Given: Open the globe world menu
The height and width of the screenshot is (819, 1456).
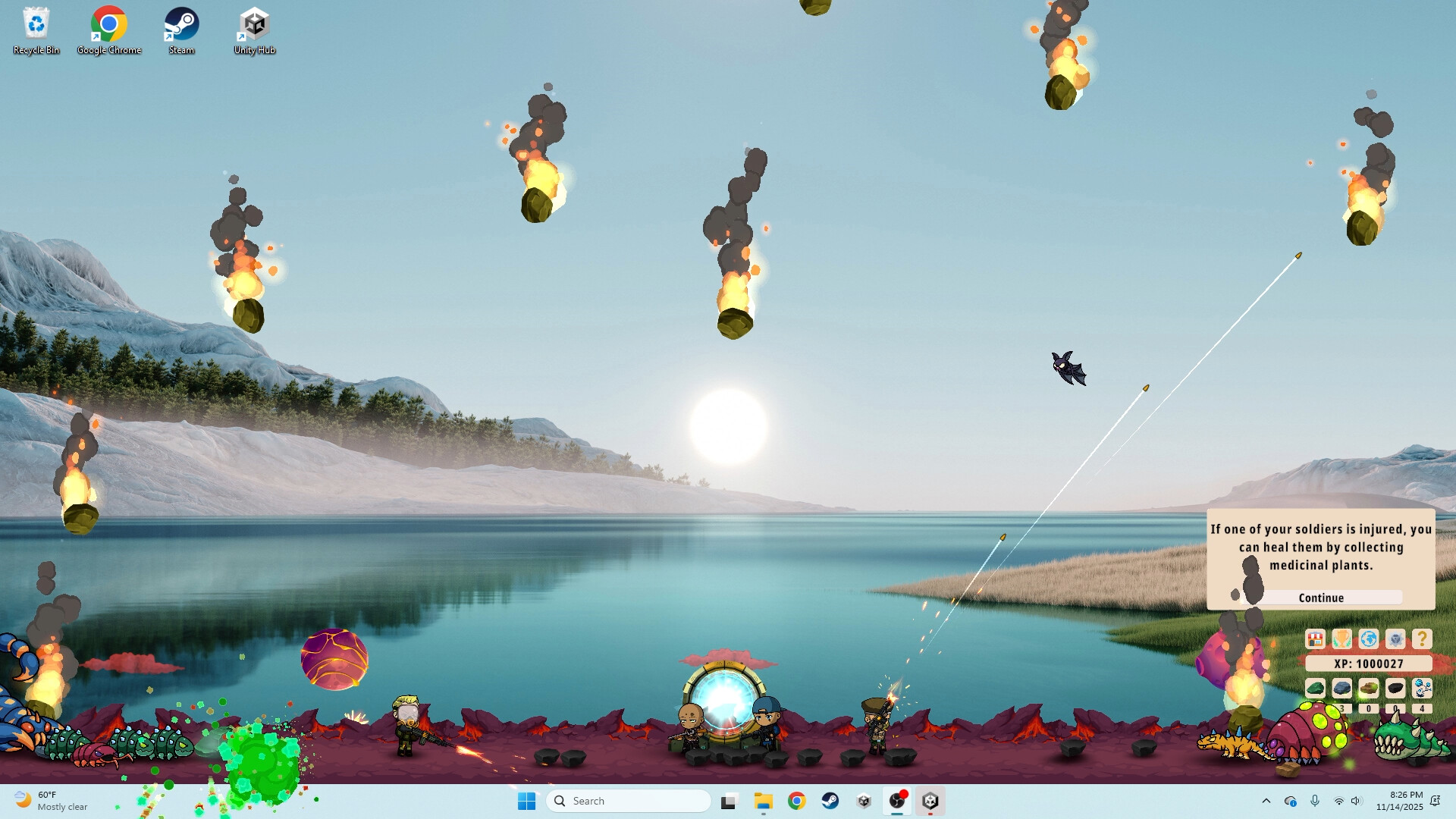Looking at the screenshot, I should (1368, 639).
